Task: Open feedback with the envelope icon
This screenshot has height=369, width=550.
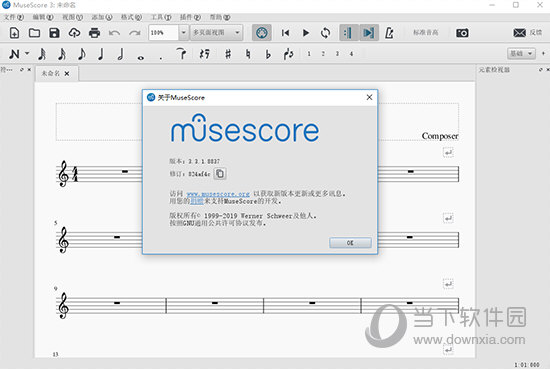Action: 519,33
